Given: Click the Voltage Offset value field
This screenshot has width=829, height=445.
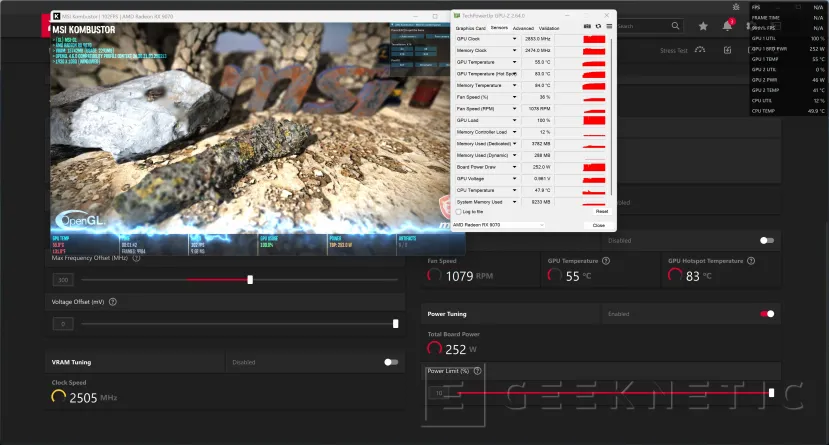Looking at the screenshot, I should click(63, 323).
